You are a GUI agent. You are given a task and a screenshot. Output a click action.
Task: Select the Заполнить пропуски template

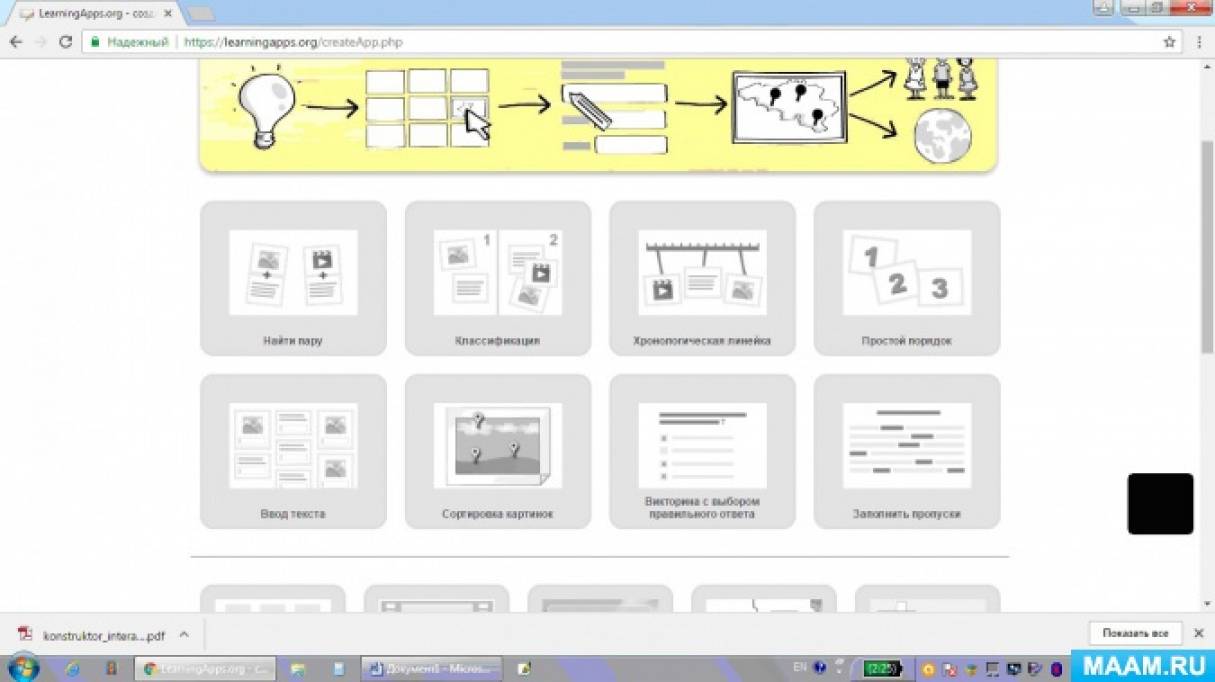pyautogui.click(x=906, y=451)
